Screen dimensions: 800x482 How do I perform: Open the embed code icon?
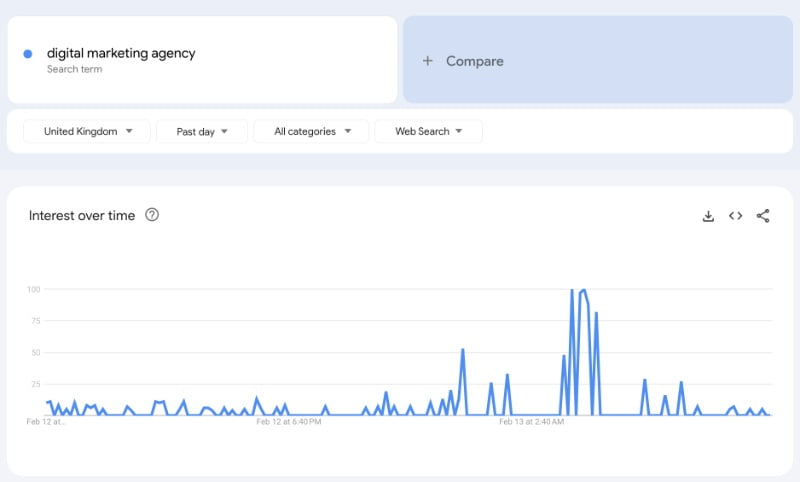[735, 216]
